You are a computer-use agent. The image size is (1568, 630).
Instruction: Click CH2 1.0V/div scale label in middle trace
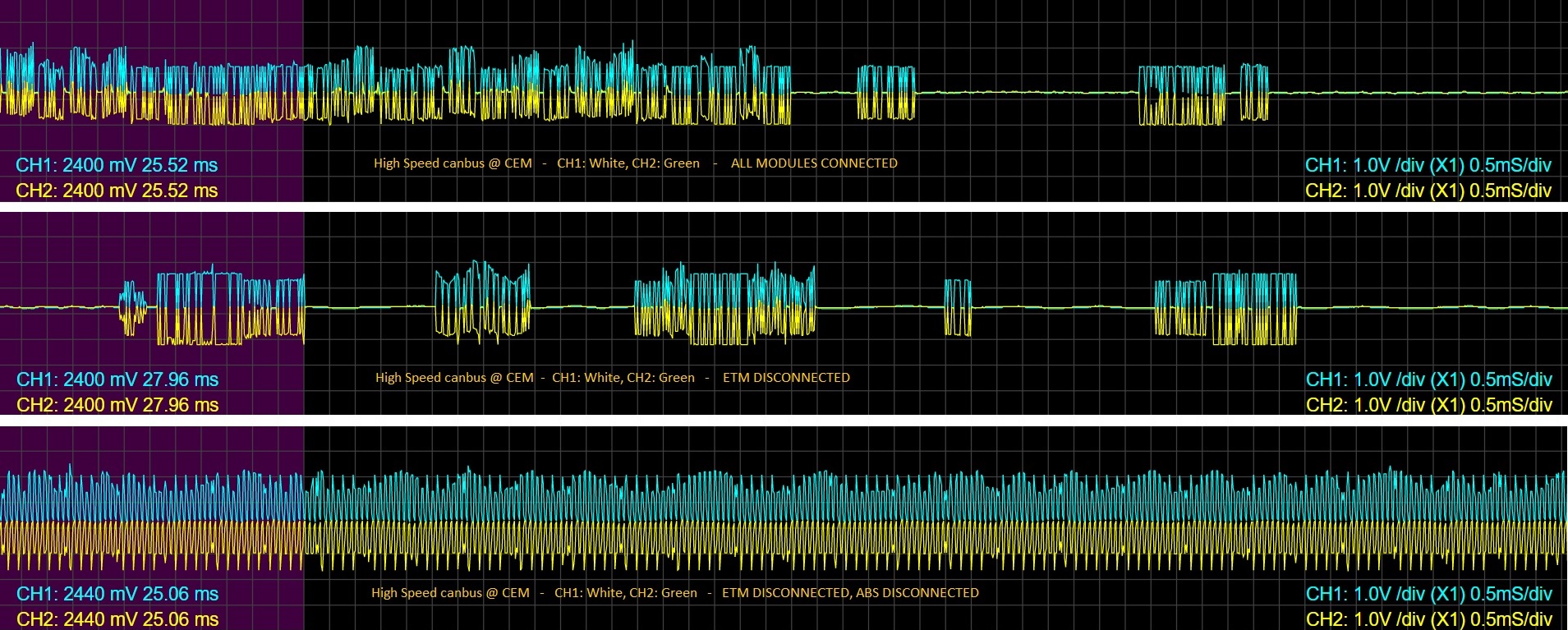point(1428,405)
